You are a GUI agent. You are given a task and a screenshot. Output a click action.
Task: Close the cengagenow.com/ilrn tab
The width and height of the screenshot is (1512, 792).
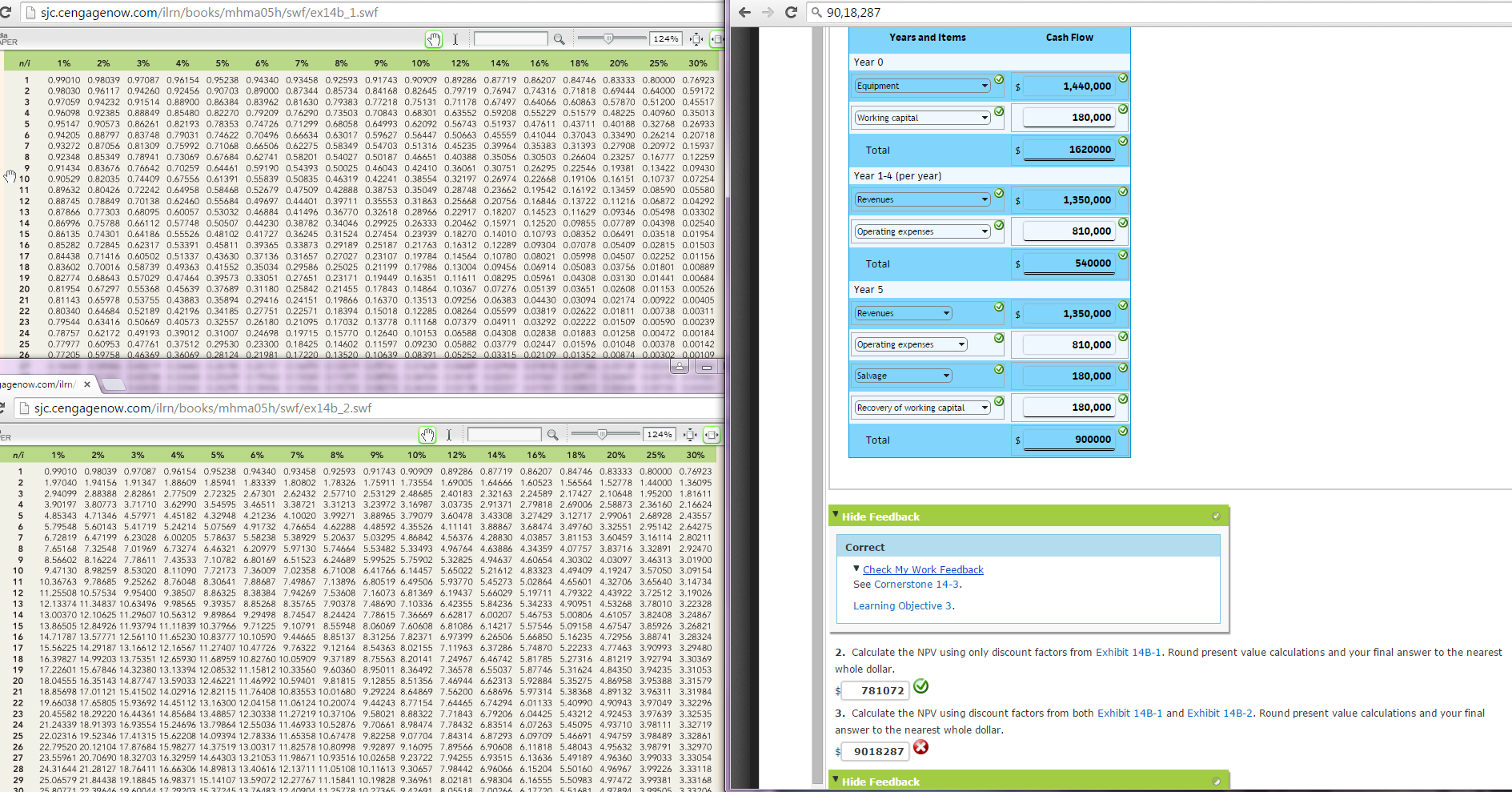click(x=87, y=384)
